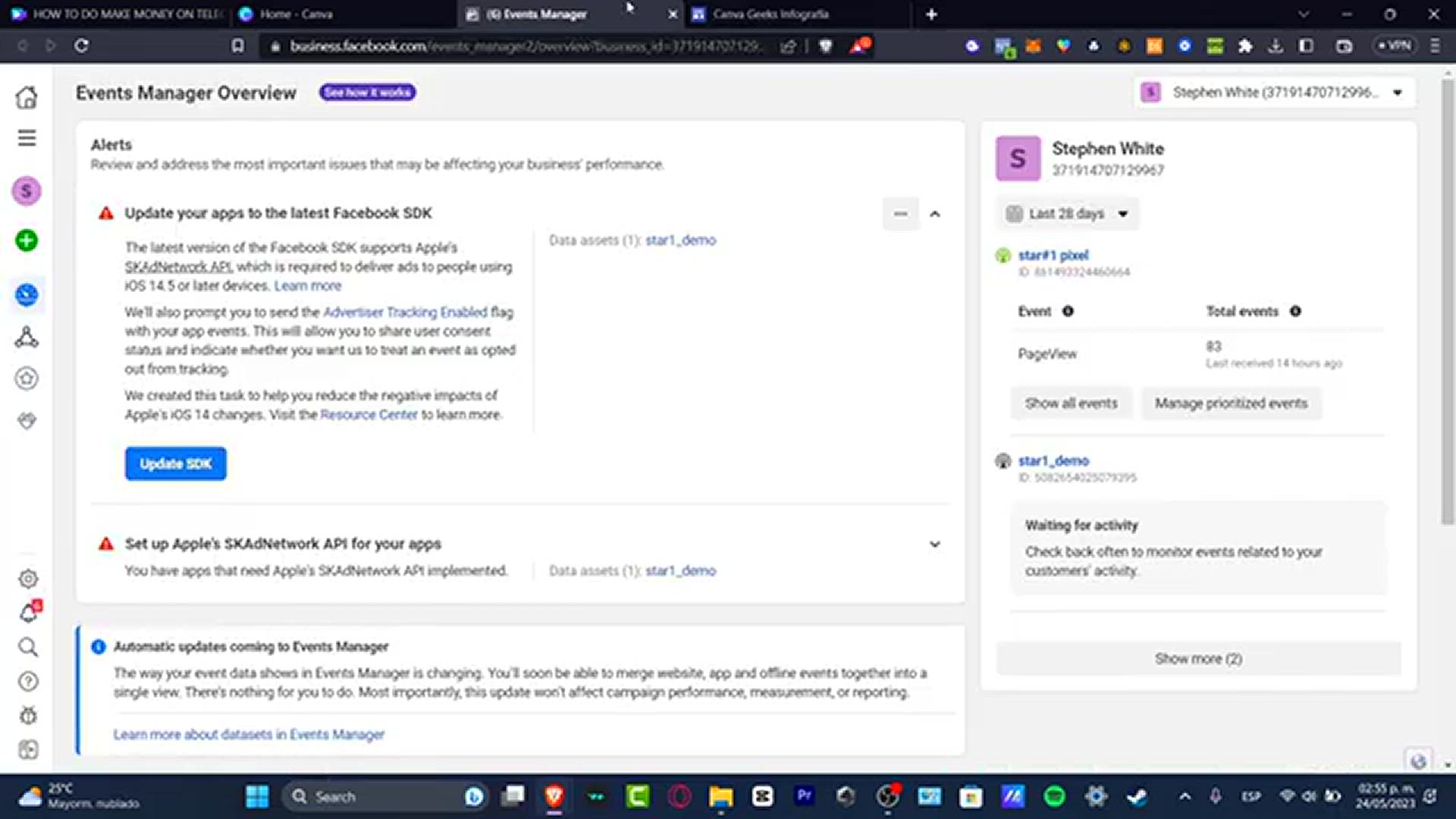Collapse the Update your apps alert
The image size is (1456, 819).
pos(935,214)
